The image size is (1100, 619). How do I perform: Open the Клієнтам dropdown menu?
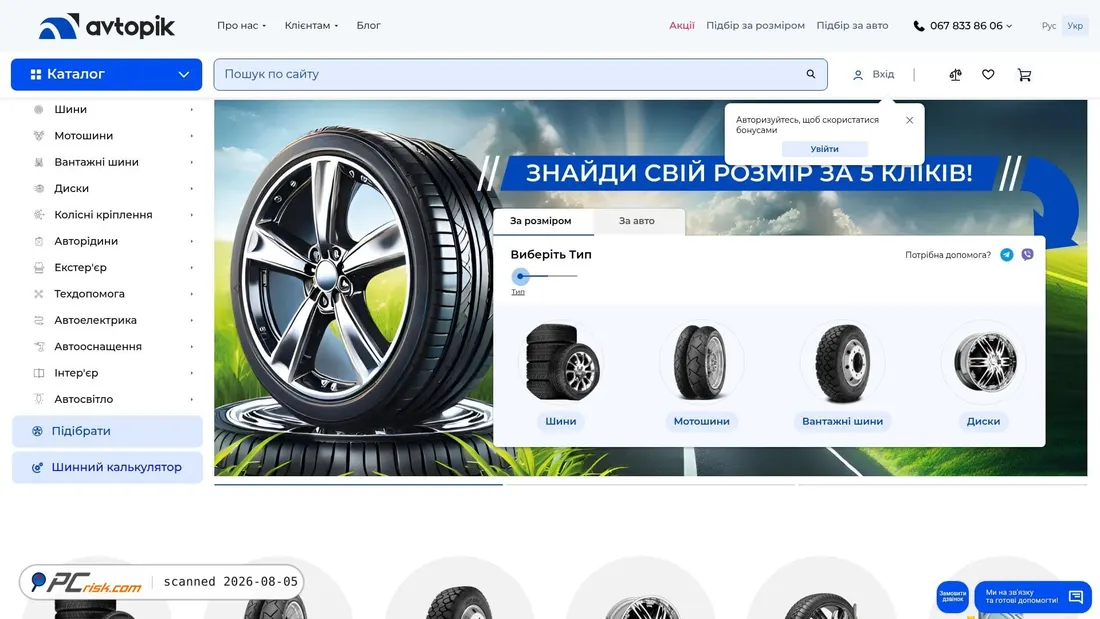pos(311,26)
